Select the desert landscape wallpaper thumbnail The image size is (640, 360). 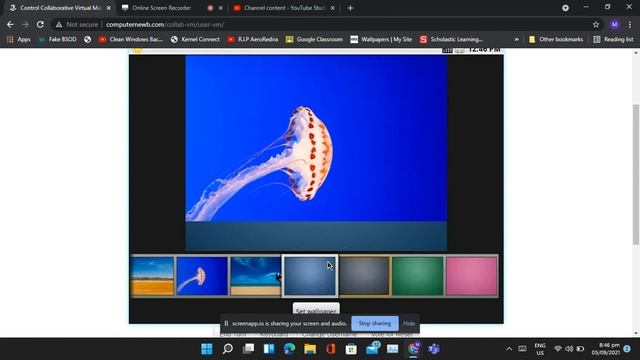(152, 276)
